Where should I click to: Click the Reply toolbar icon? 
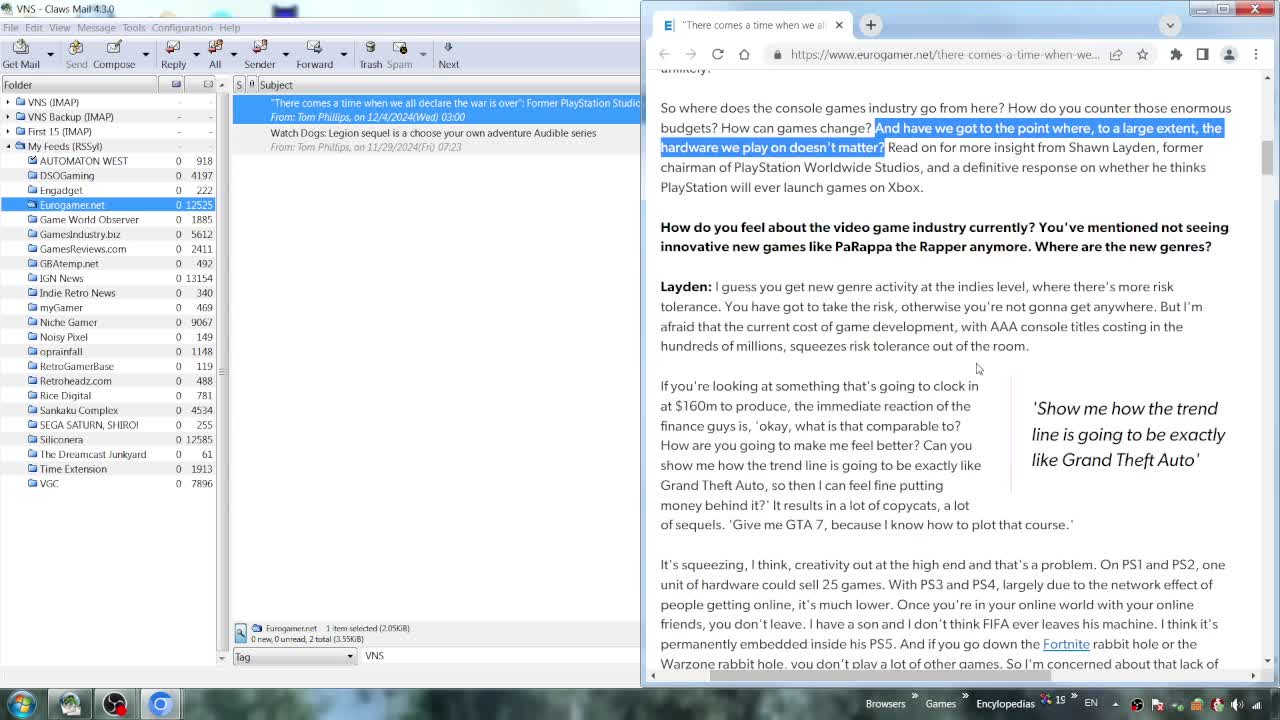point(173,54)
